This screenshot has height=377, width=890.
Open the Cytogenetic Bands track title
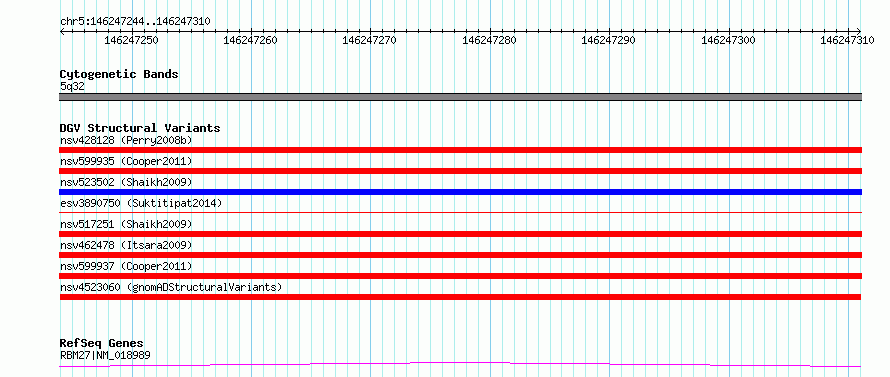click(x=119, y=74)
